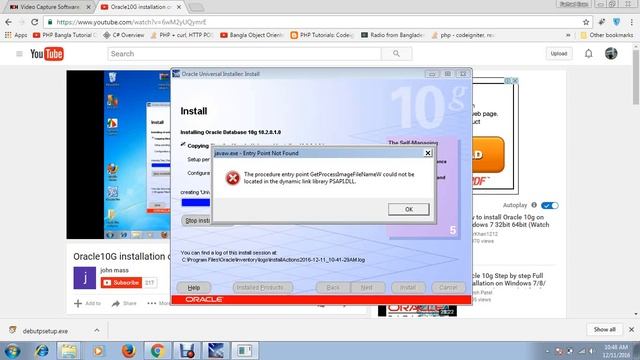Open the Other bookmarks folder
The width and height of the screenshot is (640, 360).
[607, 35]
